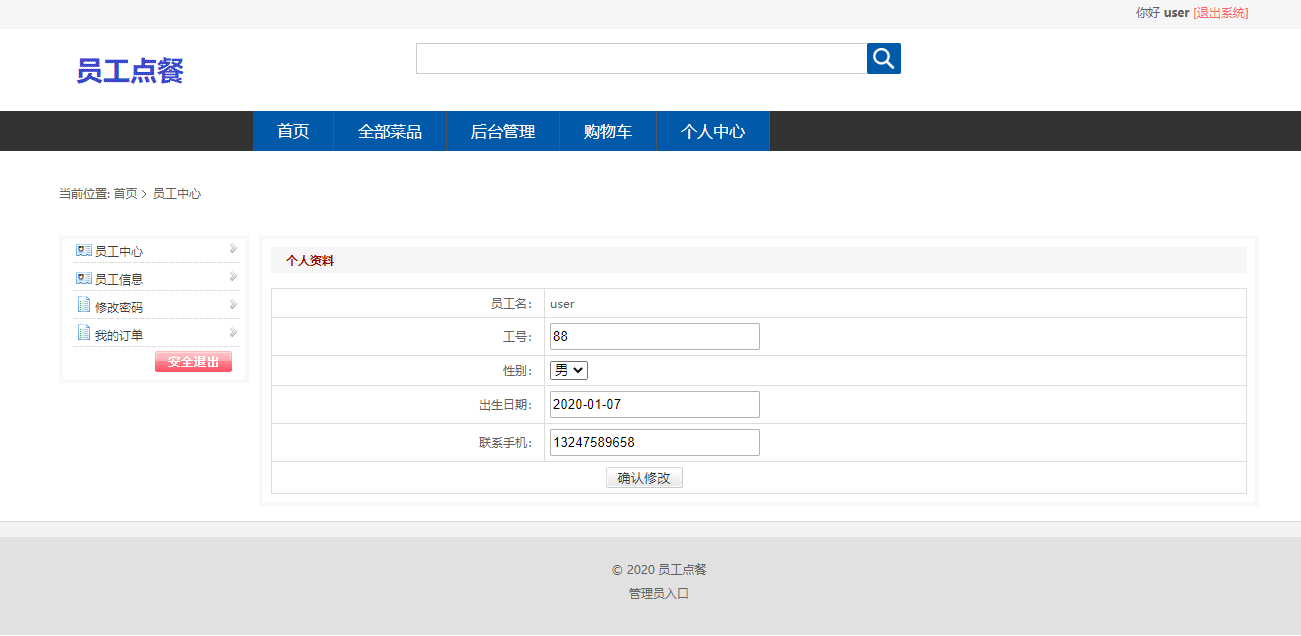Click the 安全退出 logout button
This screenshot has width=1301, height=636.
(193, 361)
